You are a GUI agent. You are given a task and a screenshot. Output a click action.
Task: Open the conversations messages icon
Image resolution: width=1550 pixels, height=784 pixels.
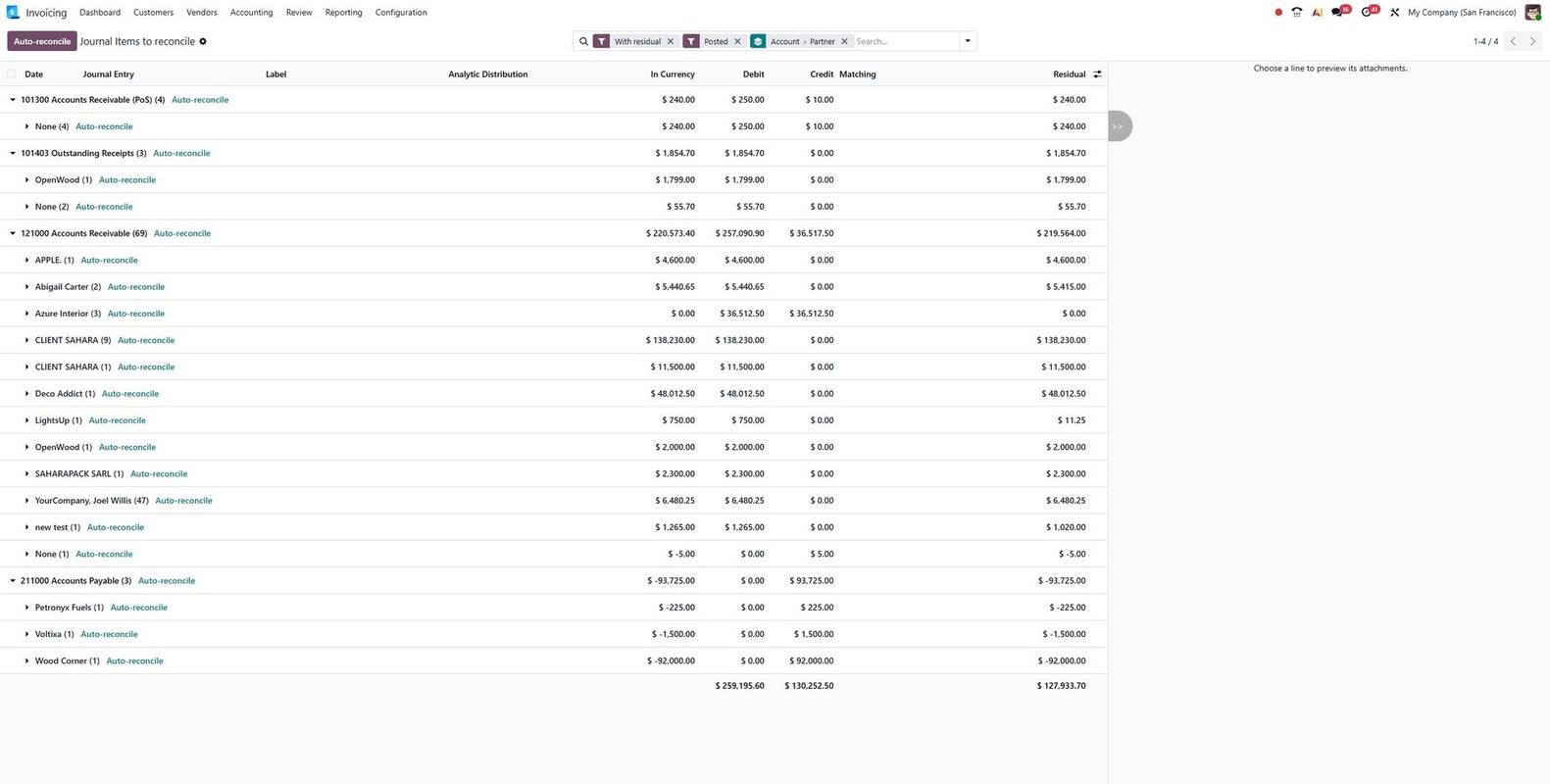pos(1338,13)
